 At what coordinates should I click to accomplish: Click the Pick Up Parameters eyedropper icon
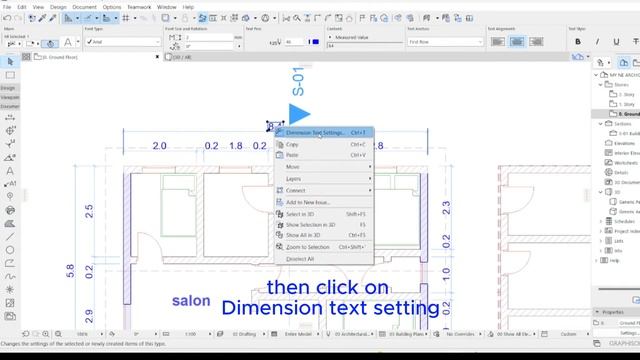tap(42, 18)
